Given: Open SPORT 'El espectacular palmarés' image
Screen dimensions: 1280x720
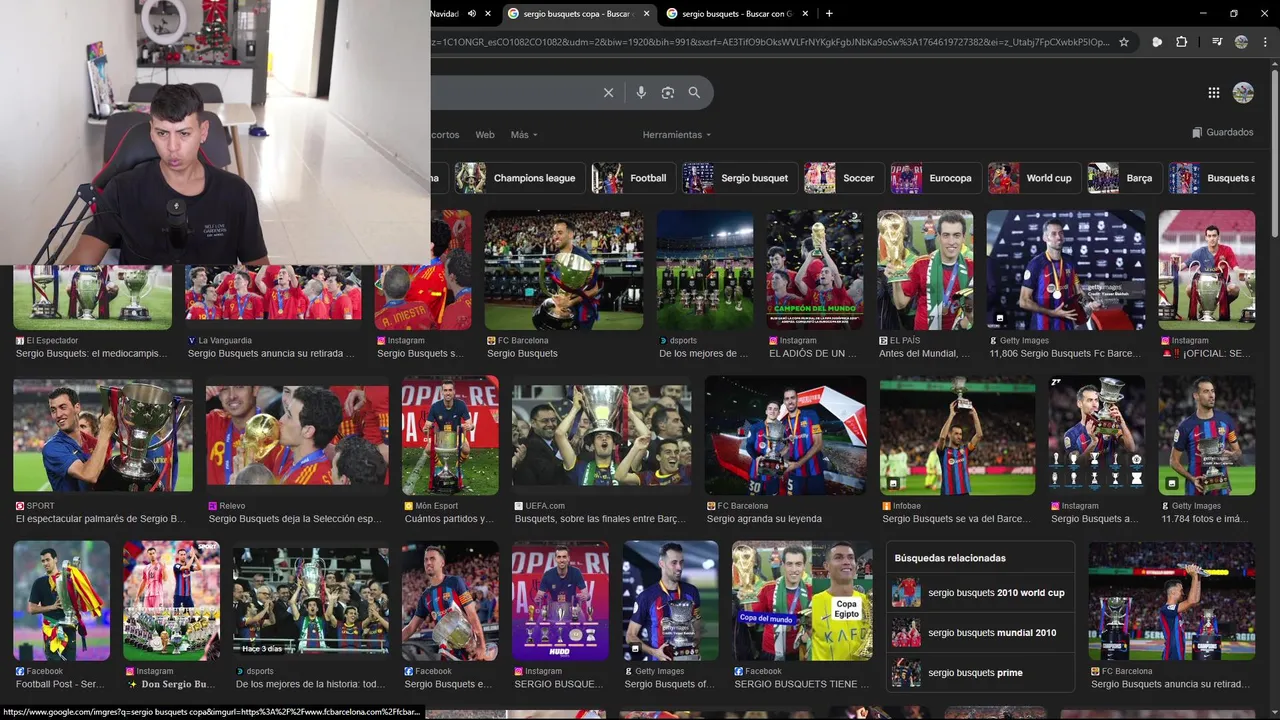Looking at the screenshot, I should tap(103, 434).
